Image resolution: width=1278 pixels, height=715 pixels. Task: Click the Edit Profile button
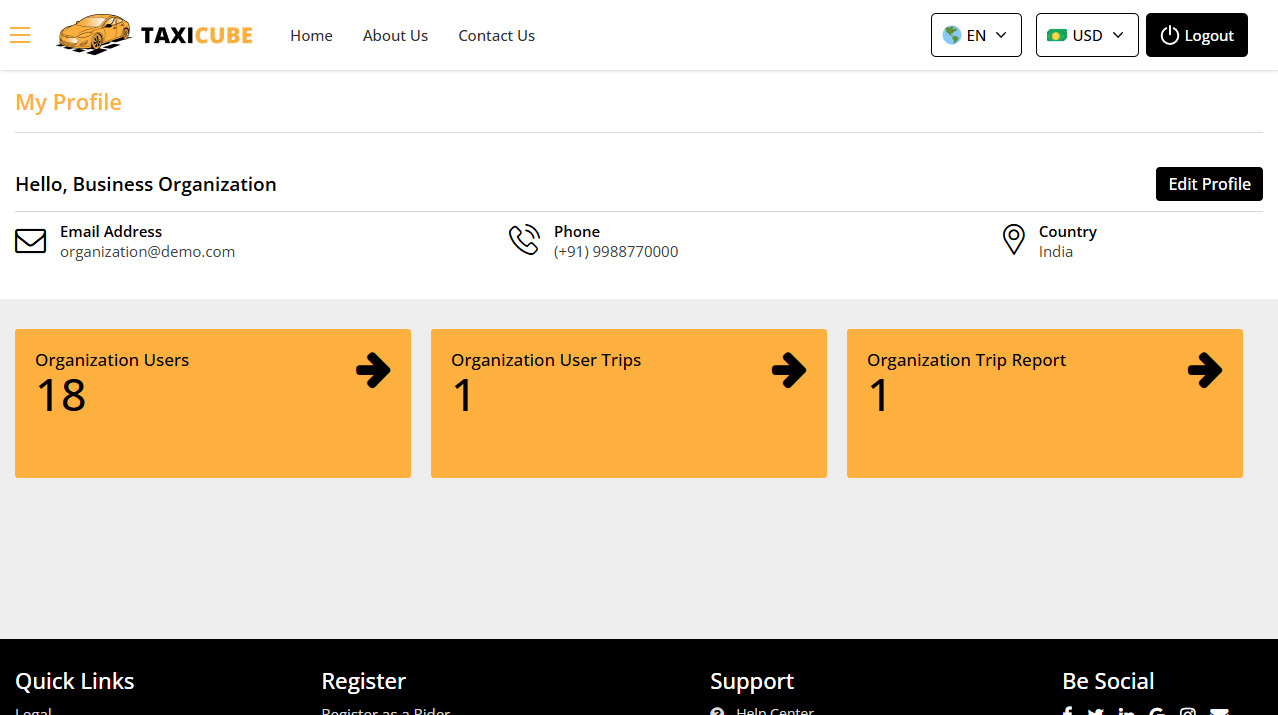coord(1209,184)
